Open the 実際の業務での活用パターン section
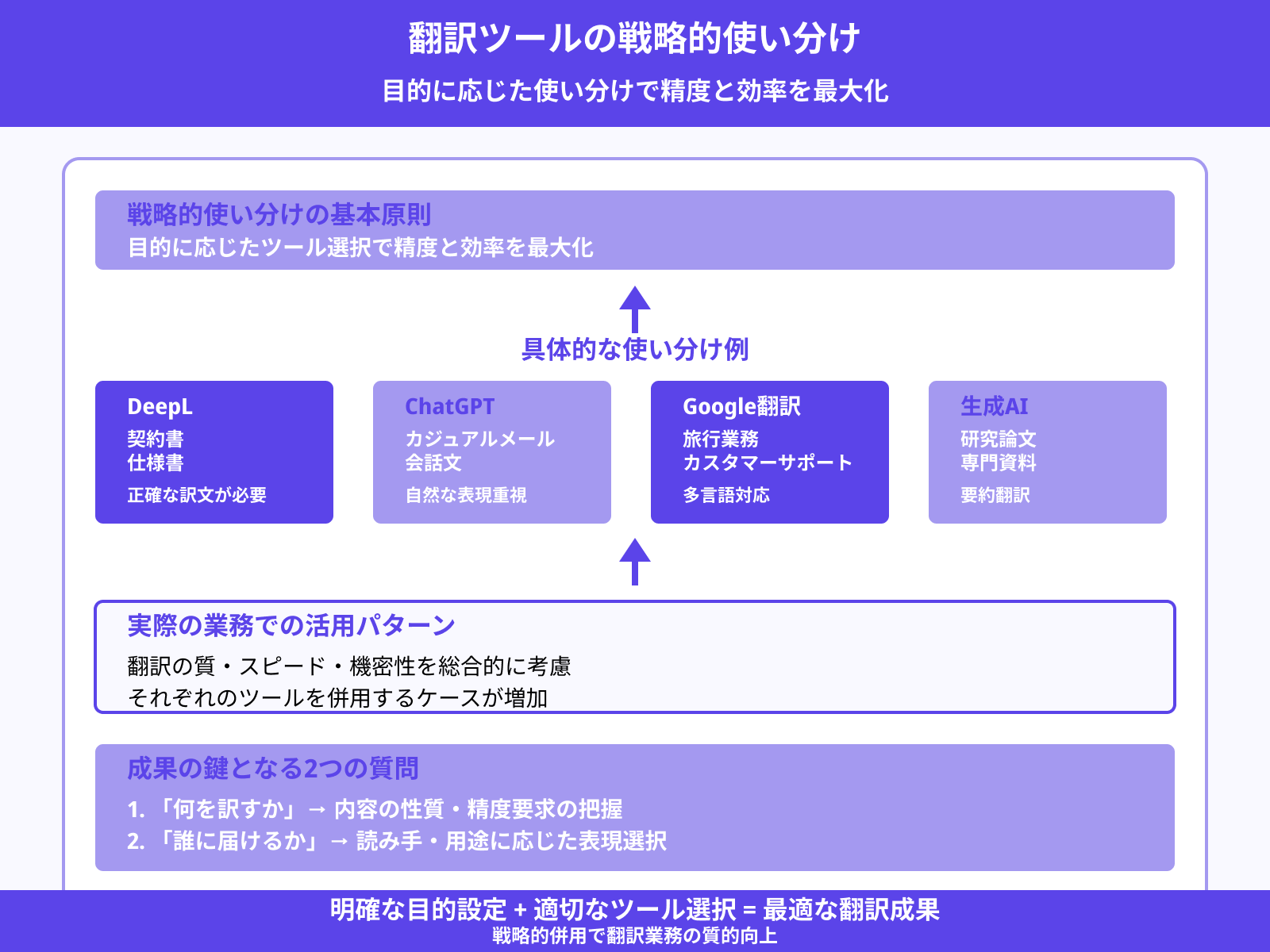 click(x=635, y=658)
